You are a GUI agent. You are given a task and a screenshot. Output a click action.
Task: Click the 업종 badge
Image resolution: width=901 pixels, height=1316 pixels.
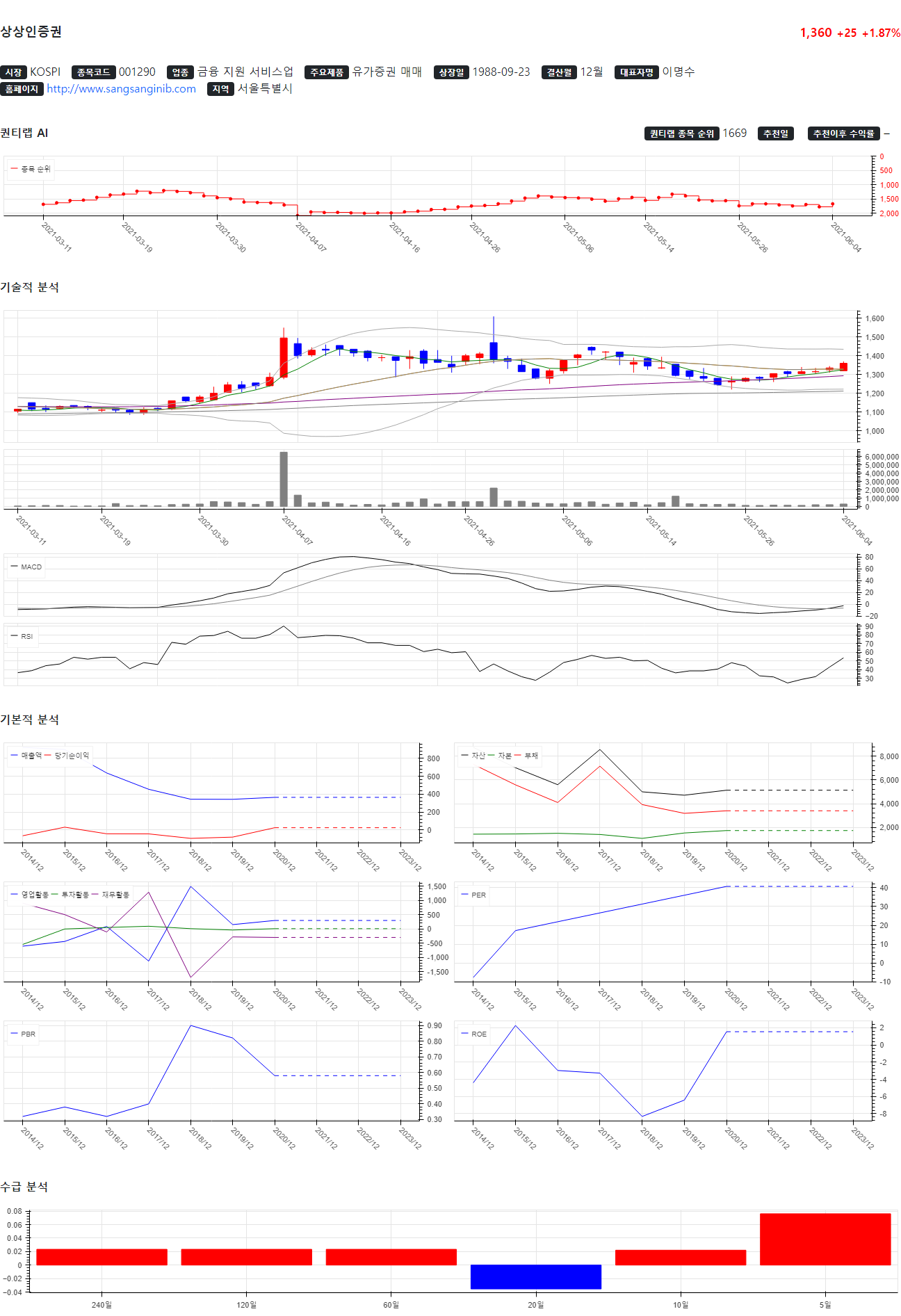click(x=180, y=72)
